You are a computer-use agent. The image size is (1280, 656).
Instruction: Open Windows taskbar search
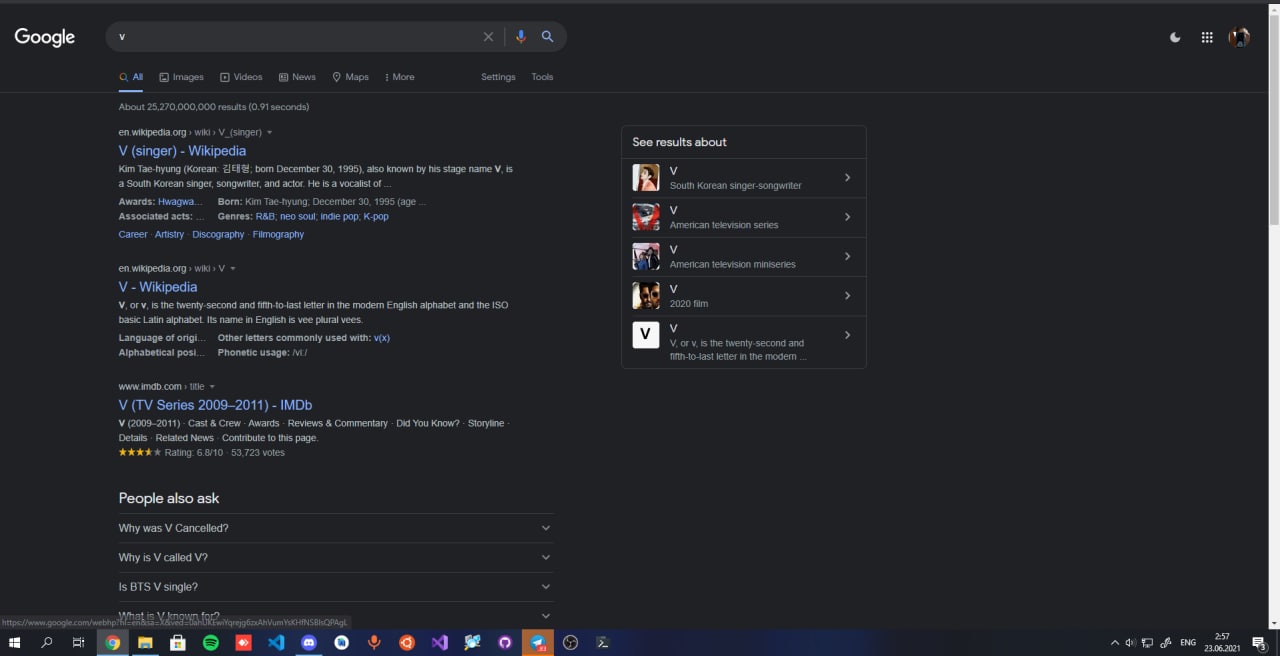click(47, 643)
